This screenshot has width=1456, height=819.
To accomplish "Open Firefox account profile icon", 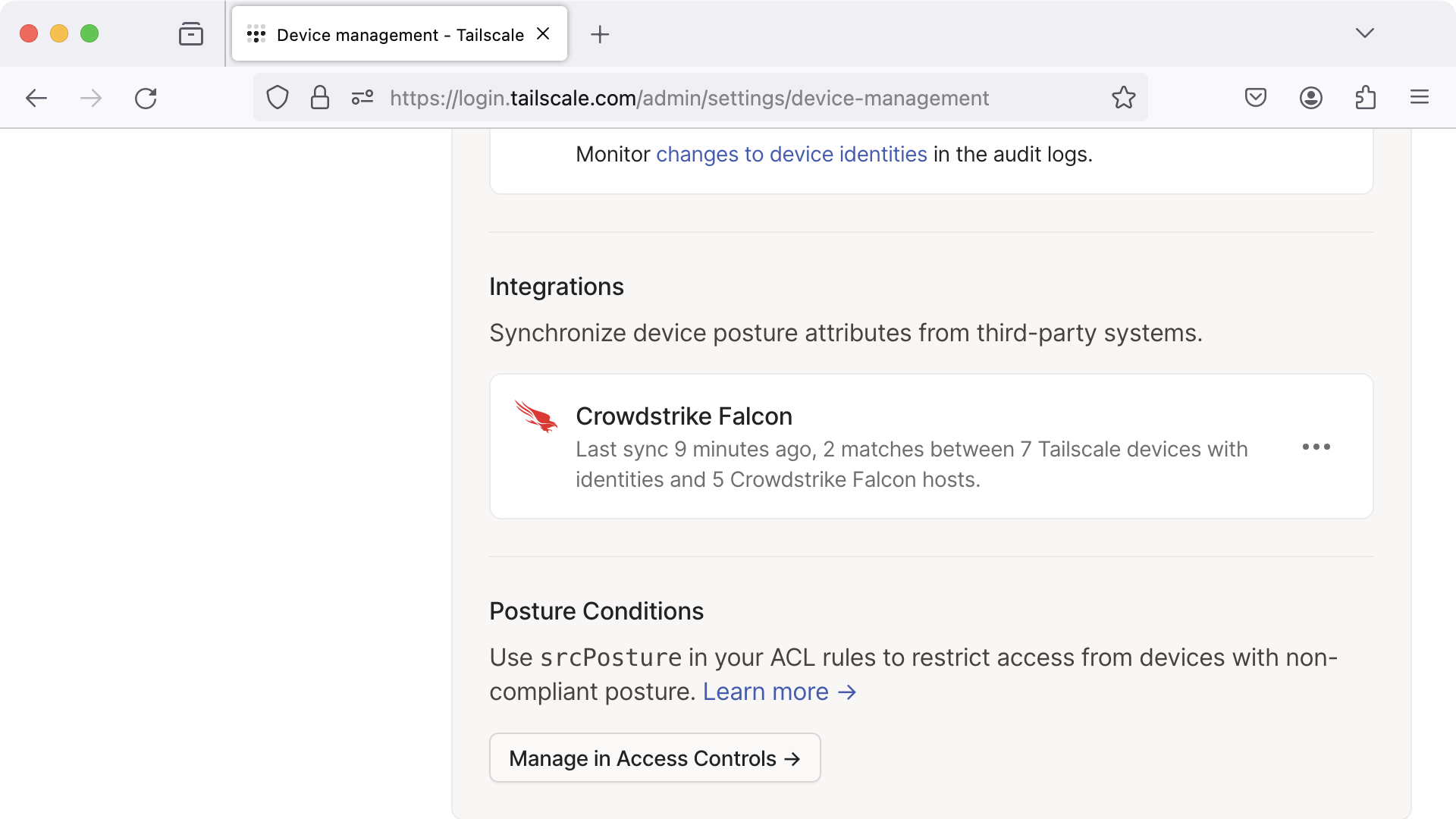I will [1310, 98].
